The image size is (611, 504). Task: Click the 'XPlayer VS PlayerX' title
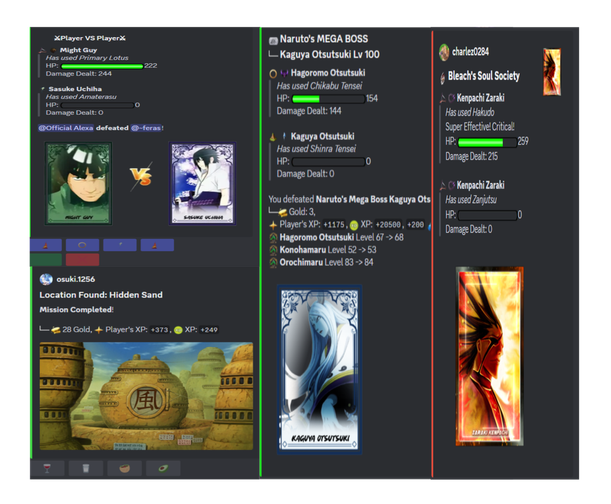click(90, 38)
